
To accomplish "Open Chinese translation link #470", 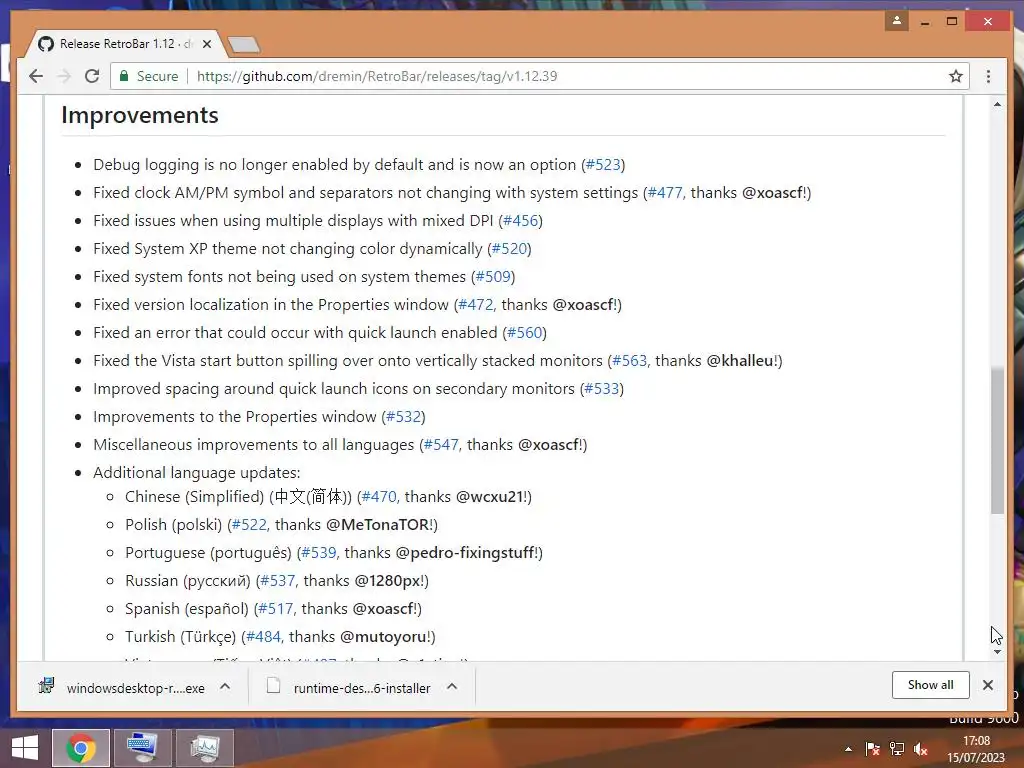I will click(379, 497).
